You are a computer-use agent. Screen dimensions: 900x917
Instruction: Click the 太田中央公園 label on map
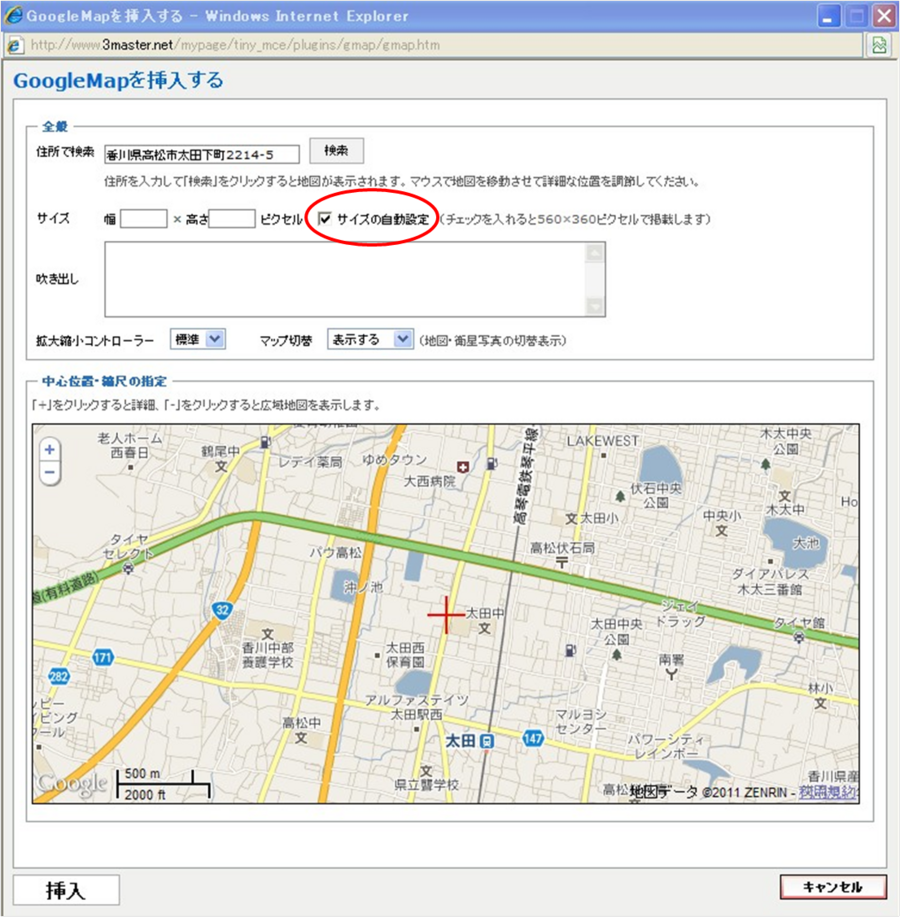pyautogui.click(x=616, y=632)
